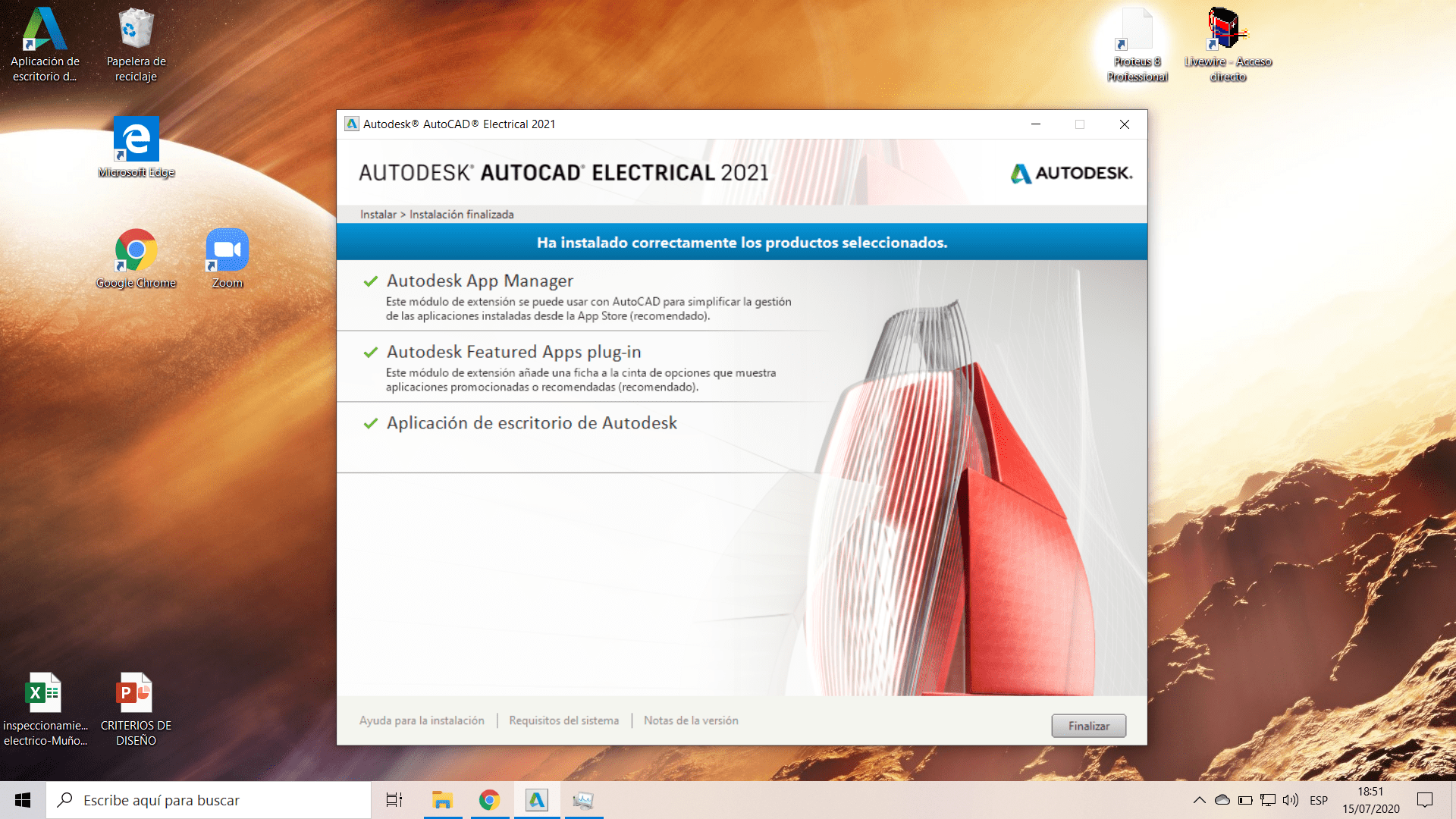Click the taskbar search box
The image size is (1456, 819).
[209, 800]
